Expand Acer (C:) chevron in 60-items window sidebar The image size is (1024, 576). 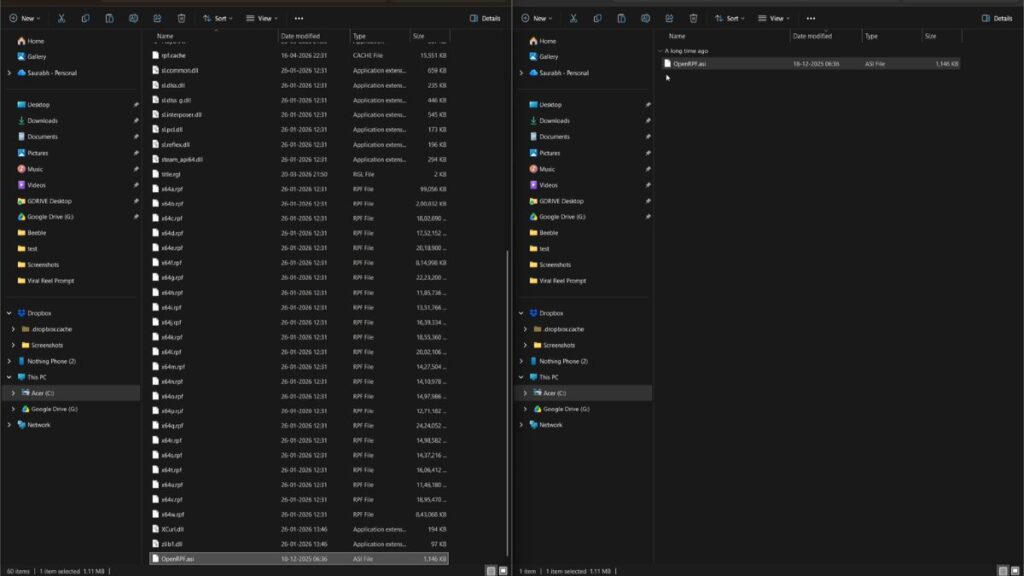click(x=13, y=393)
